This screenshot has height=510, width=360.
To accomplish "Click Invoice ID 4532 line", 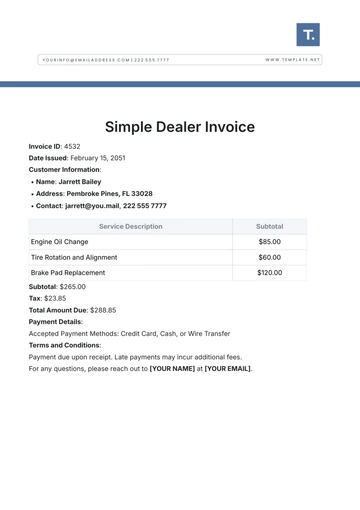I will (x=54, y=146).
